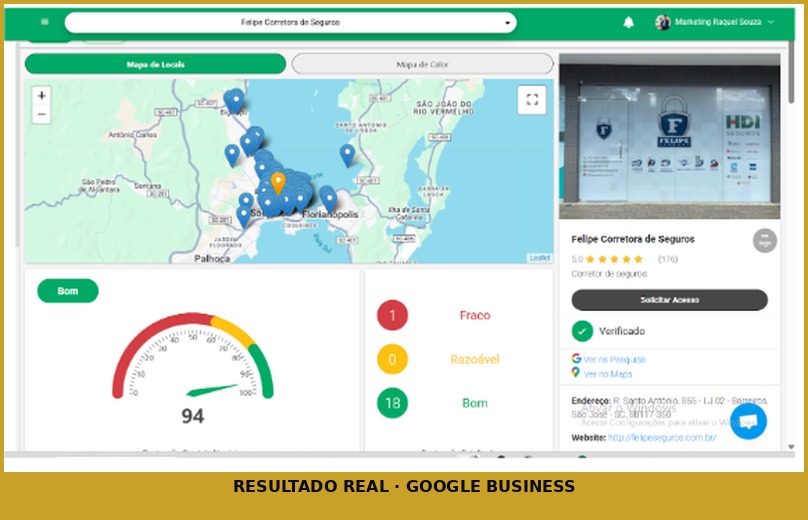Open the Felipe Corretora de Seguros selector

click(291, 23)
